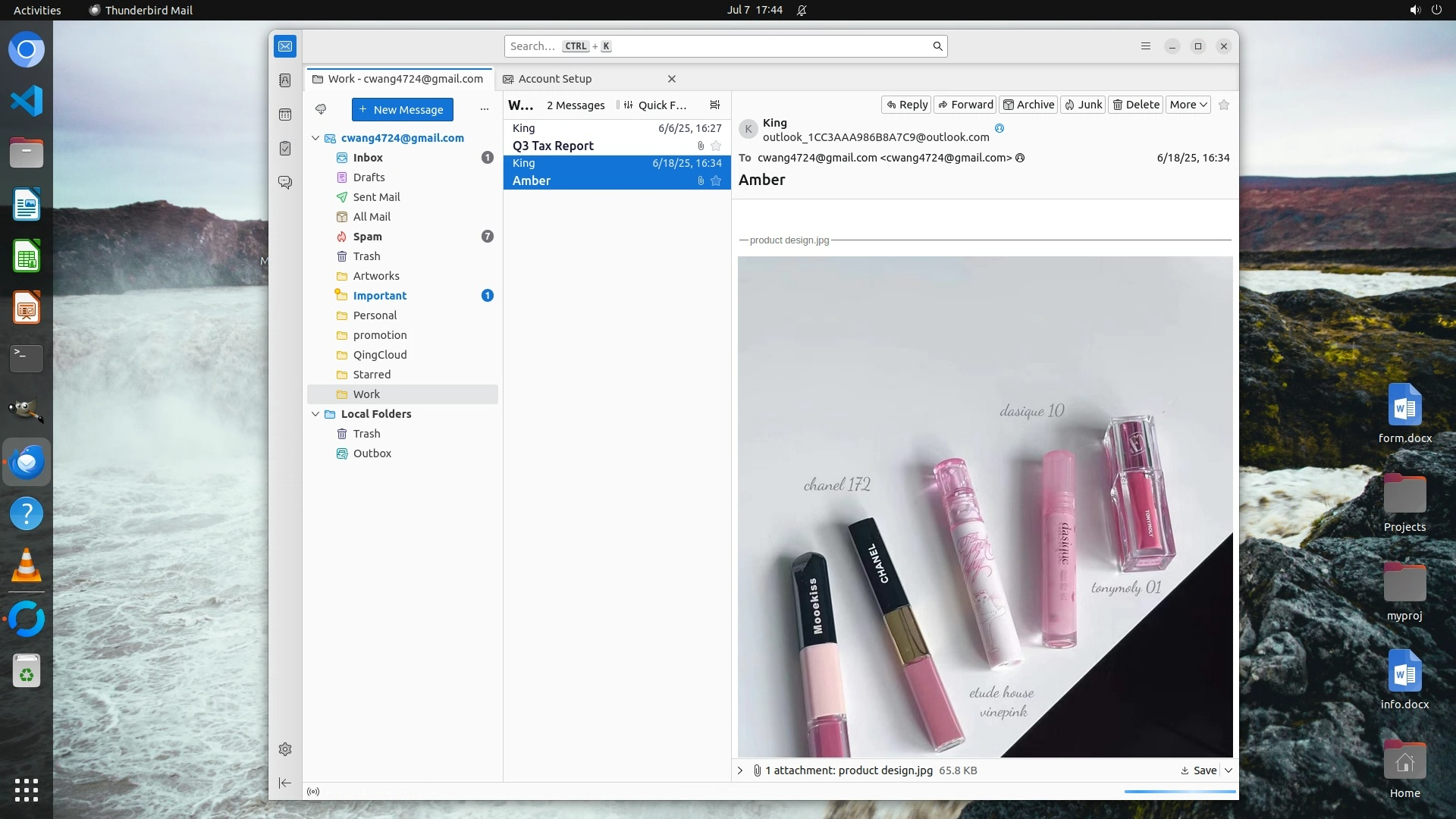Open message list display options icon
This screenshot has height=819, width=1456.
pos(714,105)
